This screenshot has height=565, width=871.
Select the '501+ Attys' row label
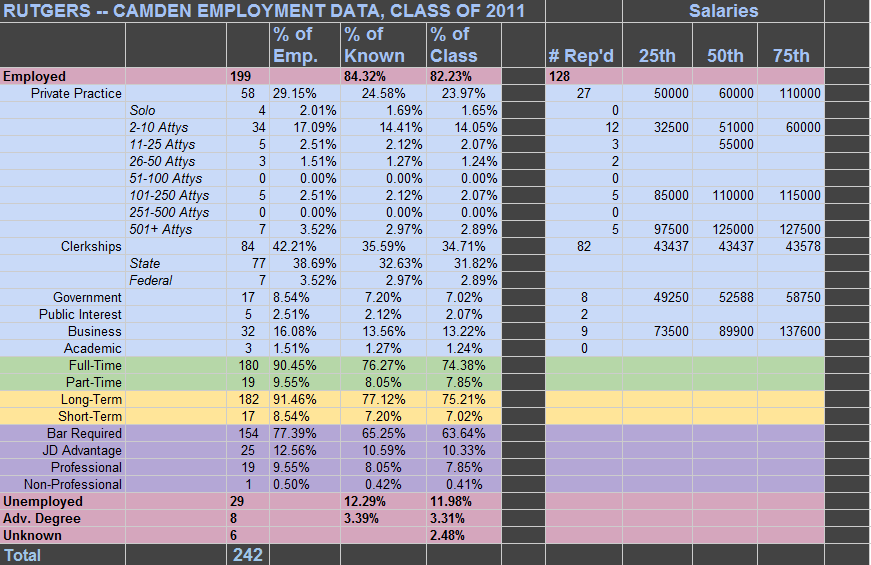pyautogui.click(x=161, y=229)
